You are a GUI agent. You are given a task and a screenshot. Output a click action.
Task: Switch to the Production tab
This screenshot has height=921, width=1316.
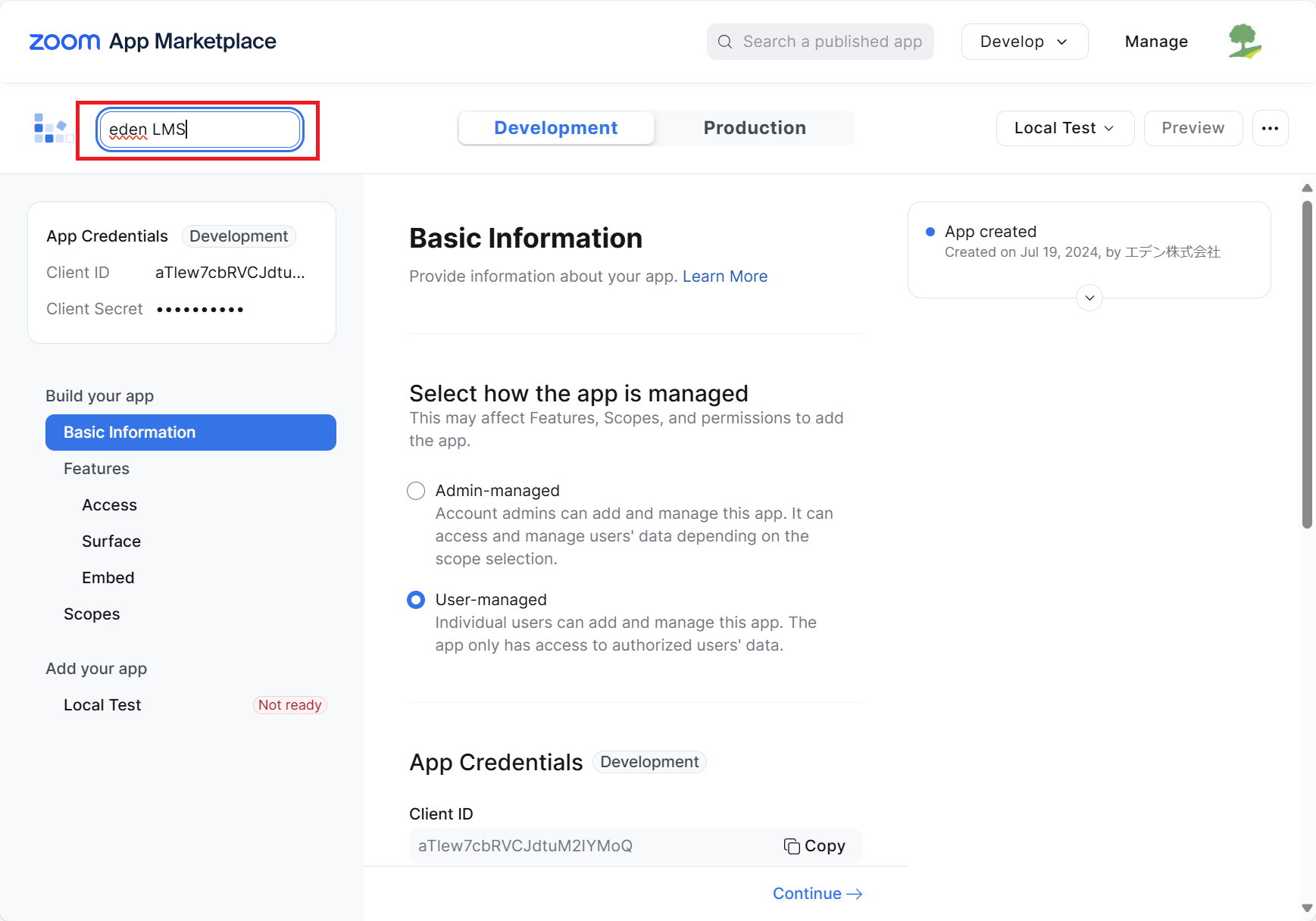point(755,128)
